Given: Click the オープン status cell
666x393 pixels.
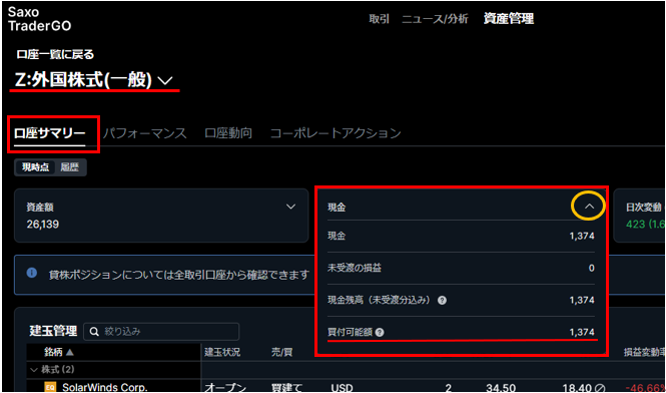Looking at the screenshot, I should pyautogui.click(x=225, y=387).
